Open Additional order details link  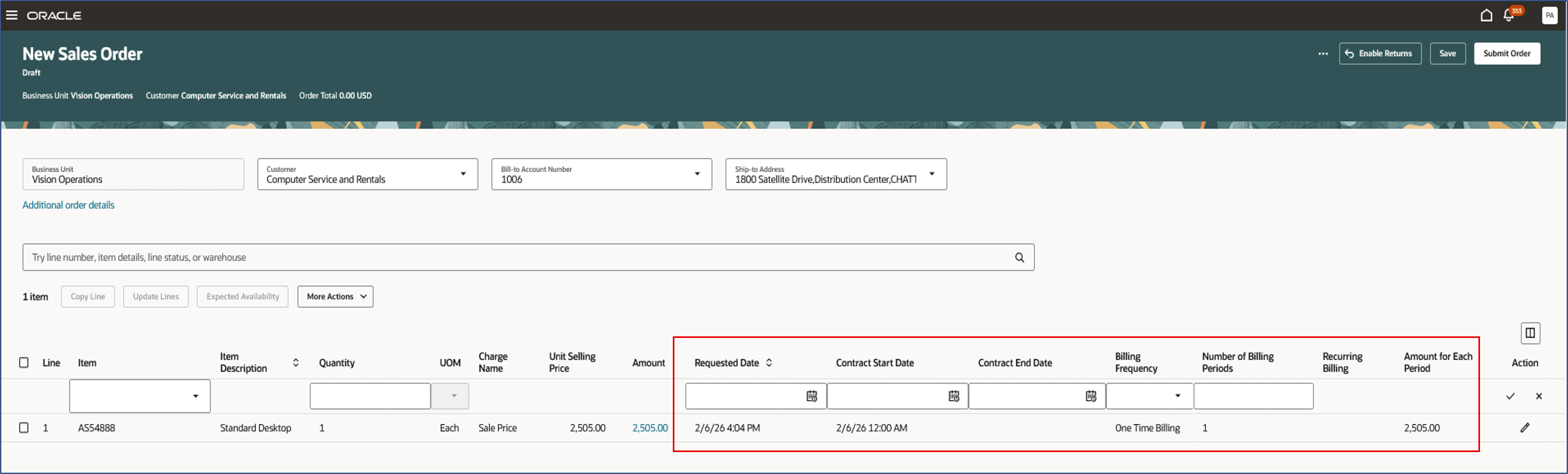click(x=68, y=205)
